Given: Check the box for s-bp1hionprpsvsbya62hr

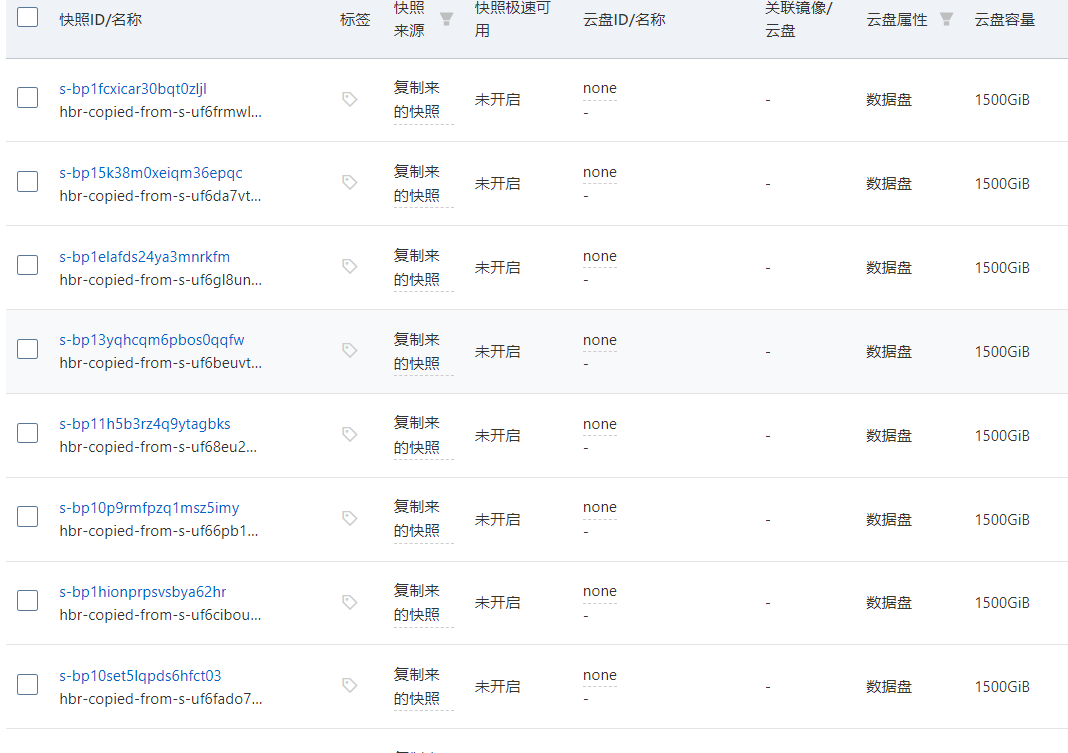Looking at the screenshot, I should click(27, 600).
